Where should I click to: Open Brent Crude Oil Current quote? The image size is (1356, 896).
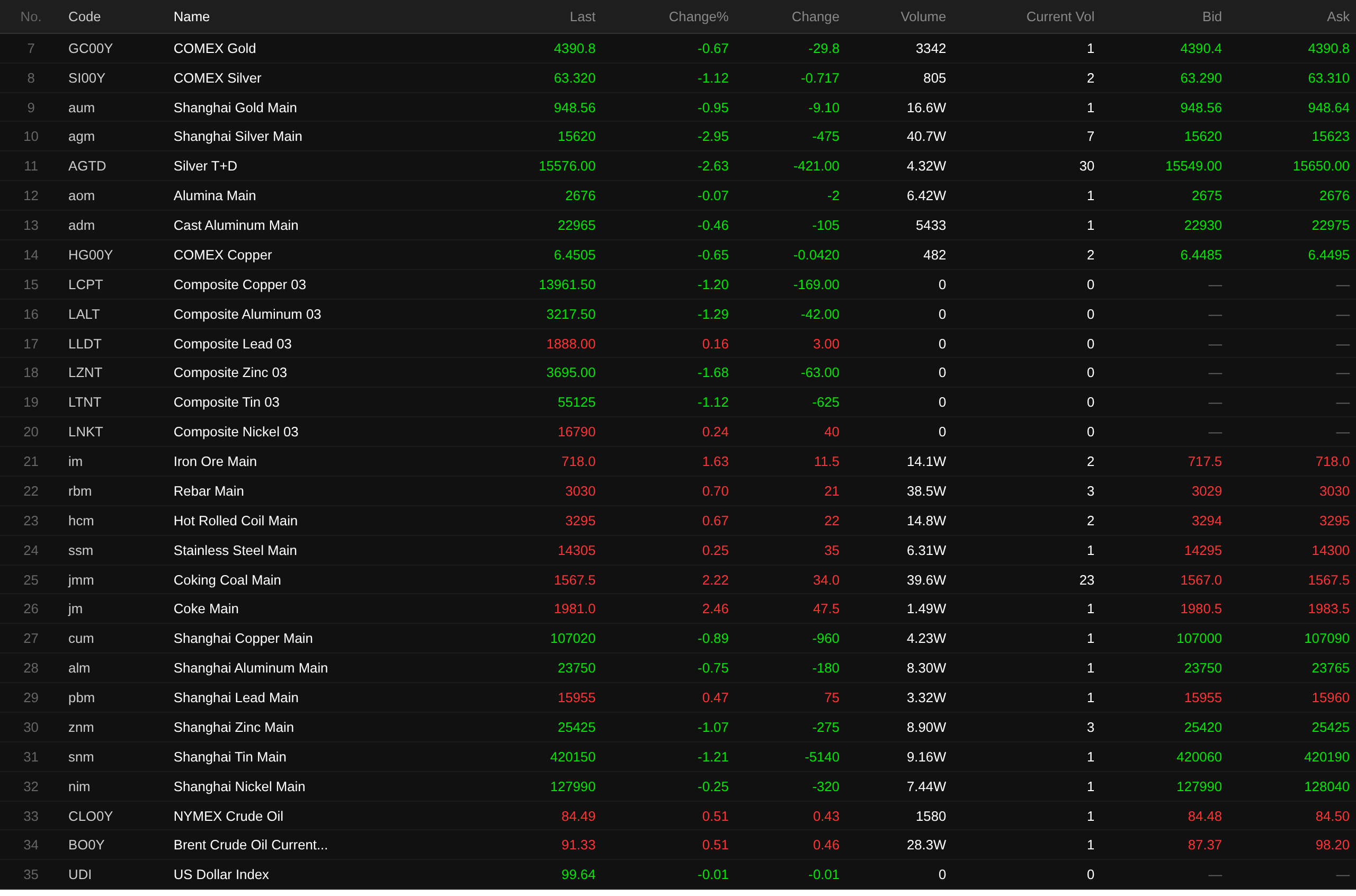pos(251,846)
